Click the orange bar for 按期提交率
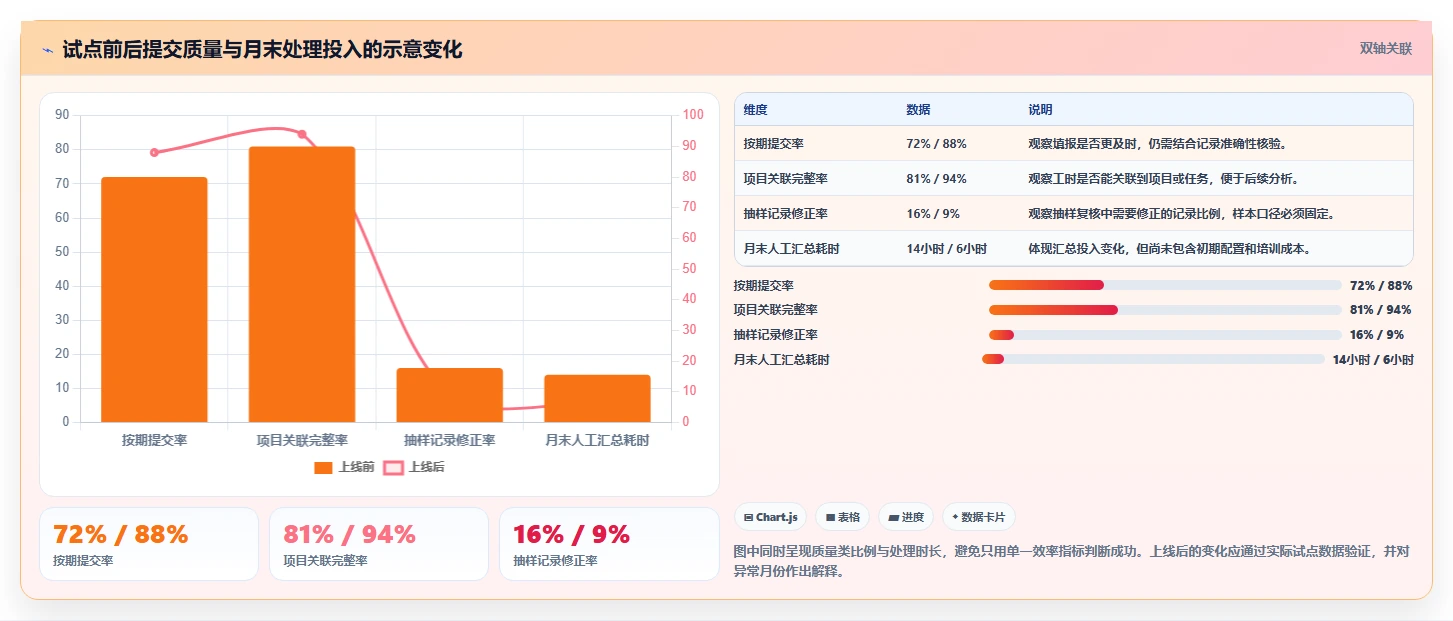This screenshot has width=1453, height=621. click(154, 300)
